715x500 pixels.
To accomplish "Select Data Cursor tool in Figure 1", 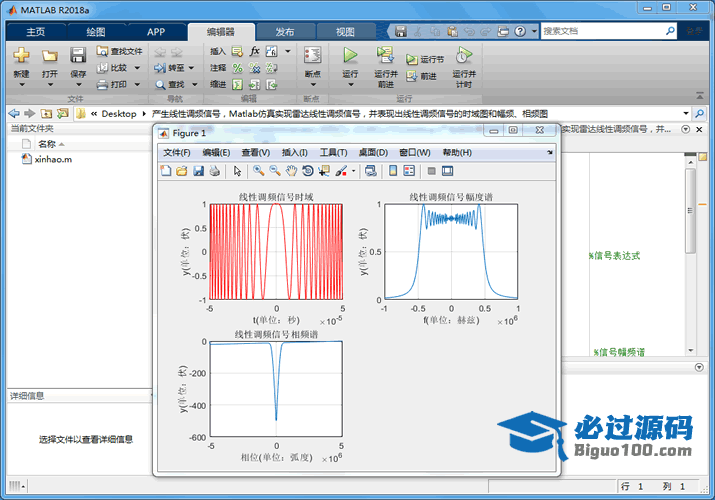I will pos(324,171).
